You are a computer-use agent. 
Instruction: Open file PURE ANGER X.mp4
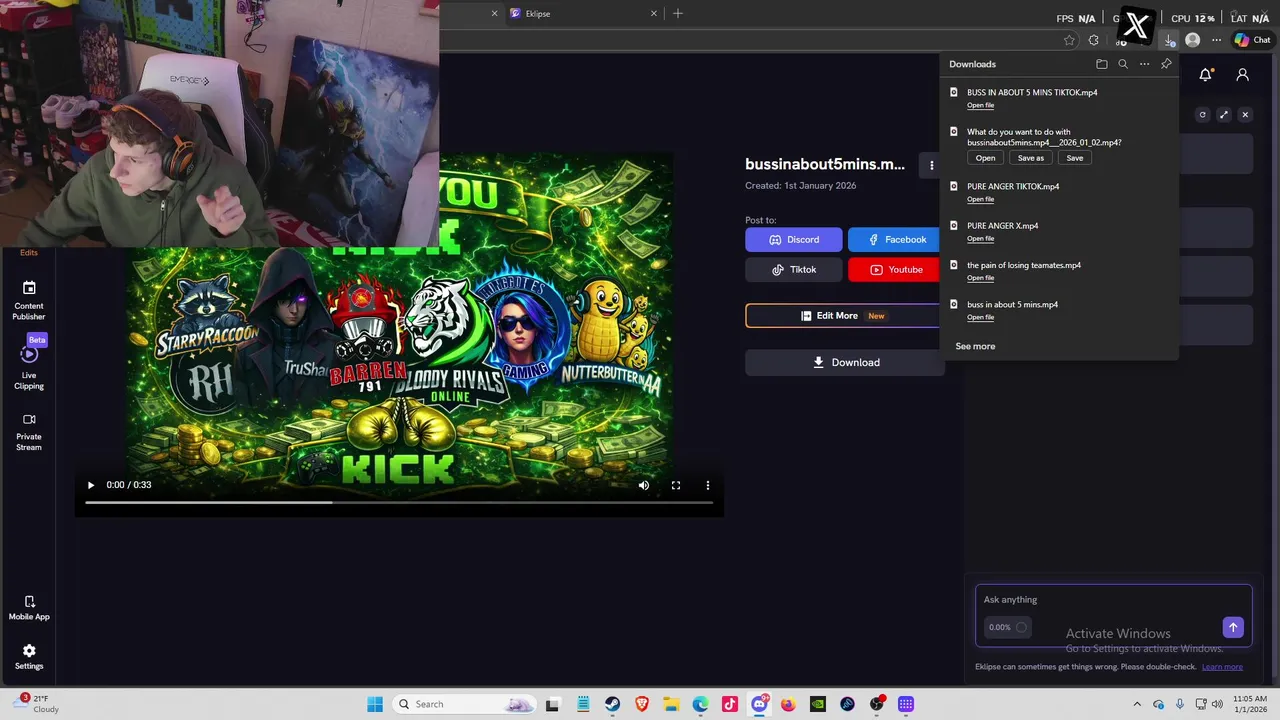(x=980, y=238)
